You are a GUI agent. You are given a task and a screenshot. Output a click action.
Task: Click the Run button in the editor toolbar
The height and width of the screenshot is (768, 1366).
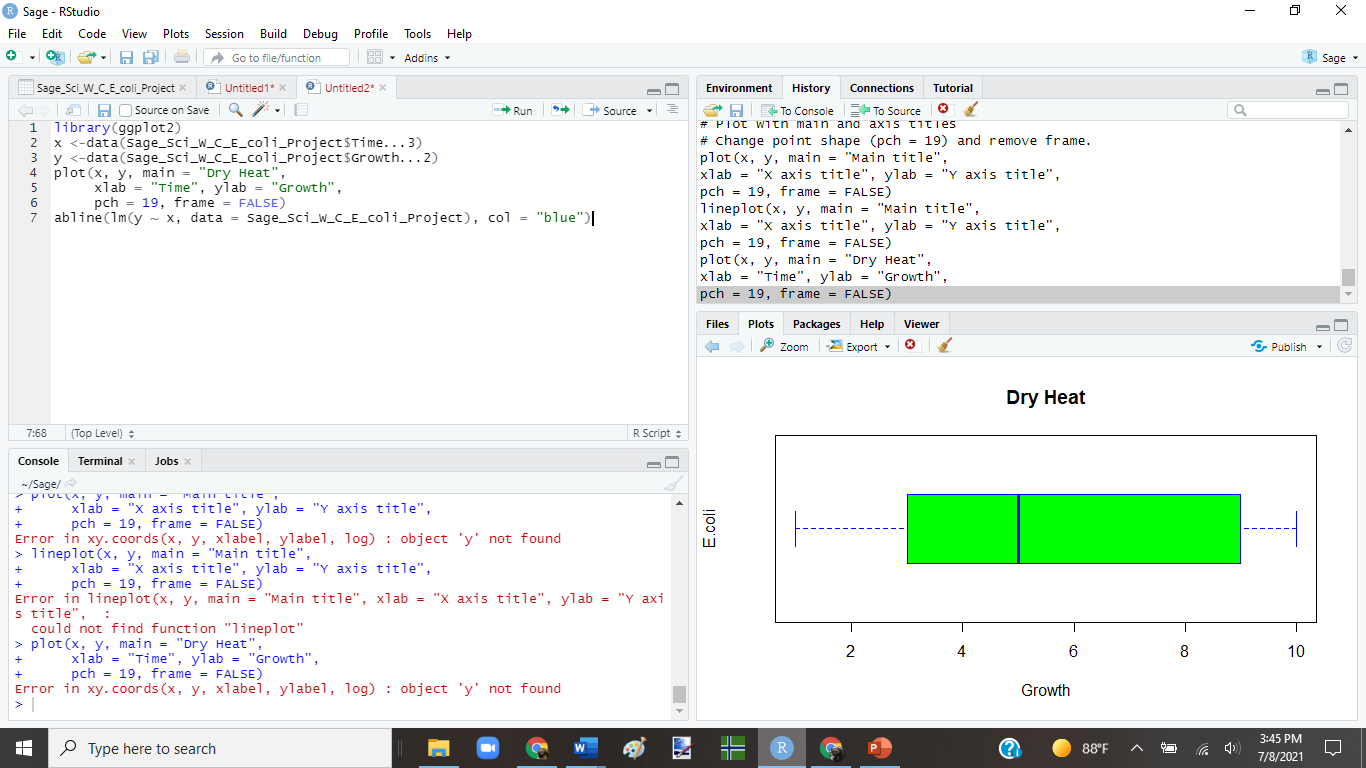click(513, 110)
